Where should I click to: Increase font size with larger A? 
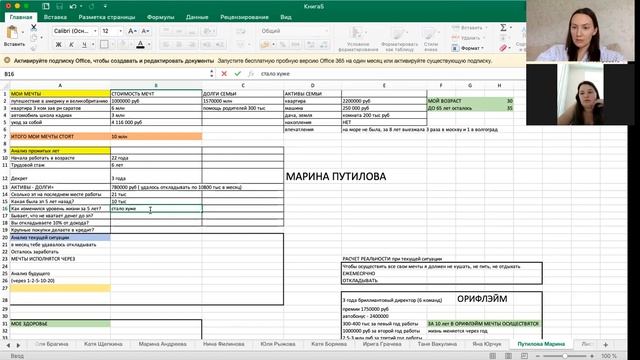point(132,31)
